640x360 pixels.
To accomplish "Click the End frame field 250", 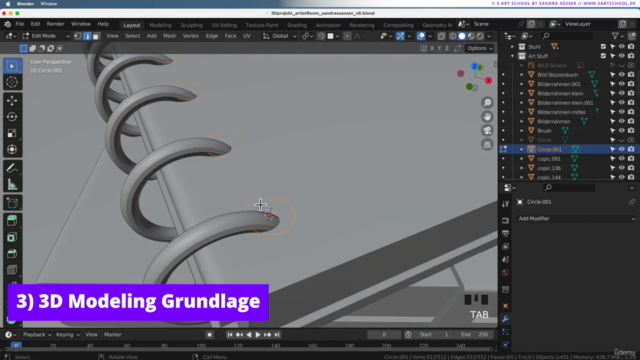I will coord(474,335).
